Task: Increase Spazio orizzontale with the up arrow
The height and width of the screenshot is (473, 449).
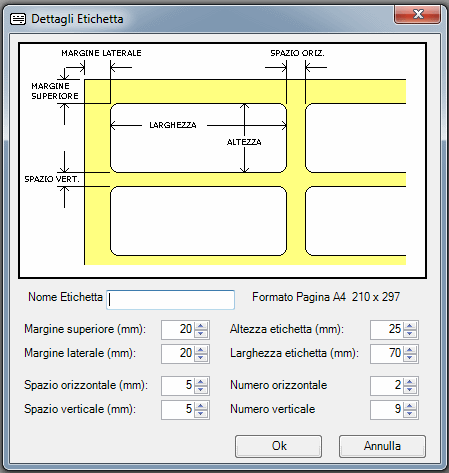Action: point(201,382)
